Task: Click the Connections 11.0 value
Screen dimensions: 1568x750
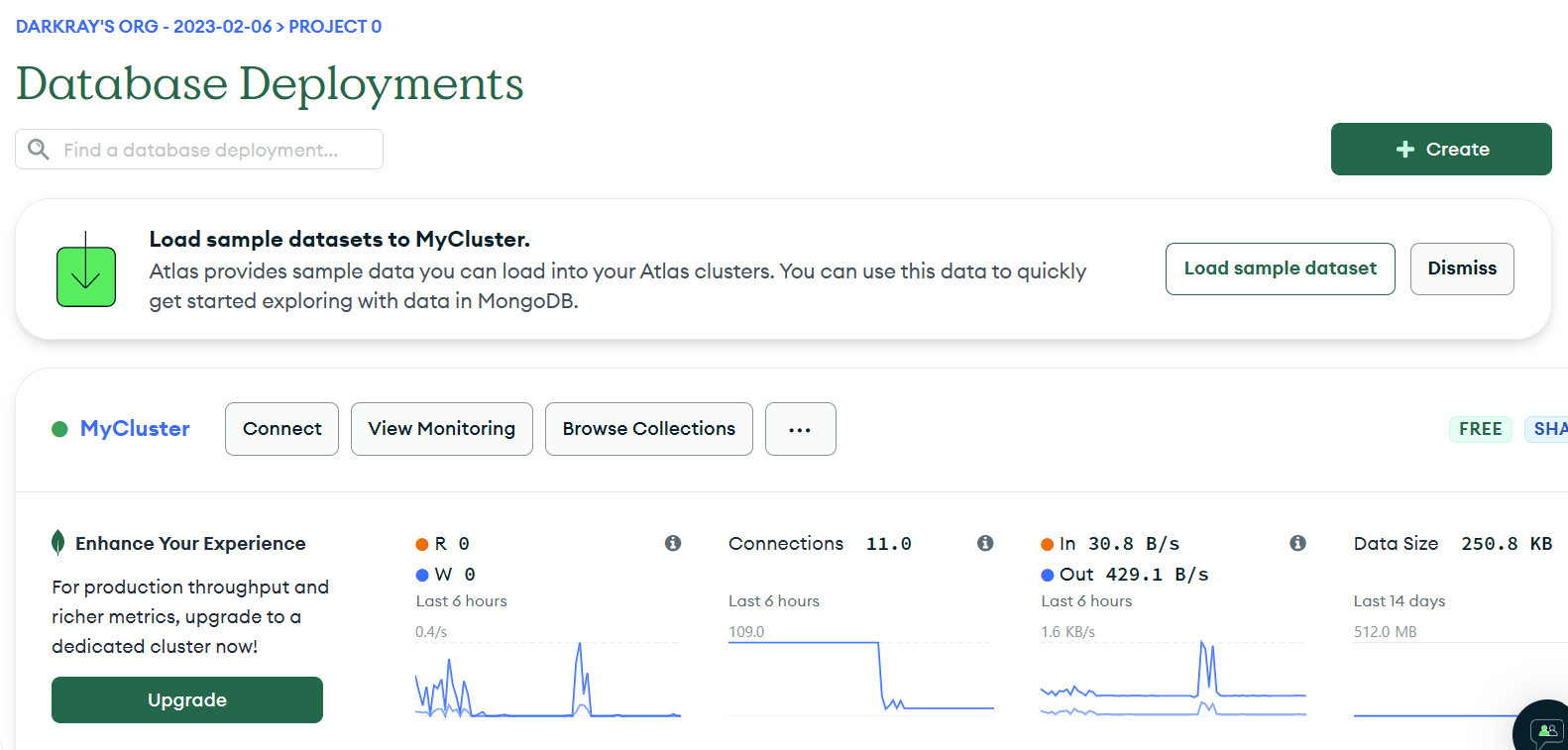Action: click(x=889, y=544)
